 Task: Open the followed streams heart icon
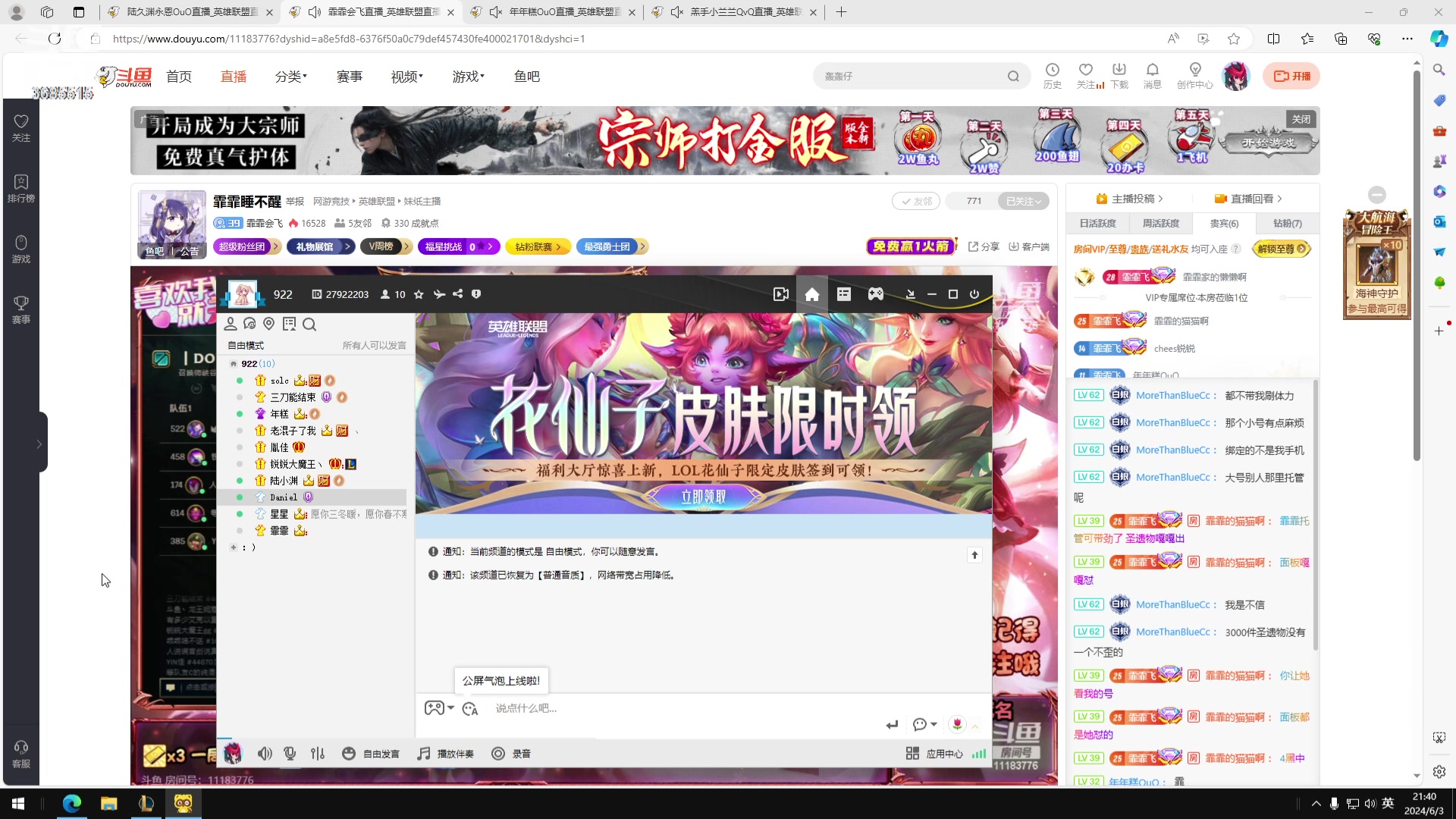click(x=1086, y=70)
